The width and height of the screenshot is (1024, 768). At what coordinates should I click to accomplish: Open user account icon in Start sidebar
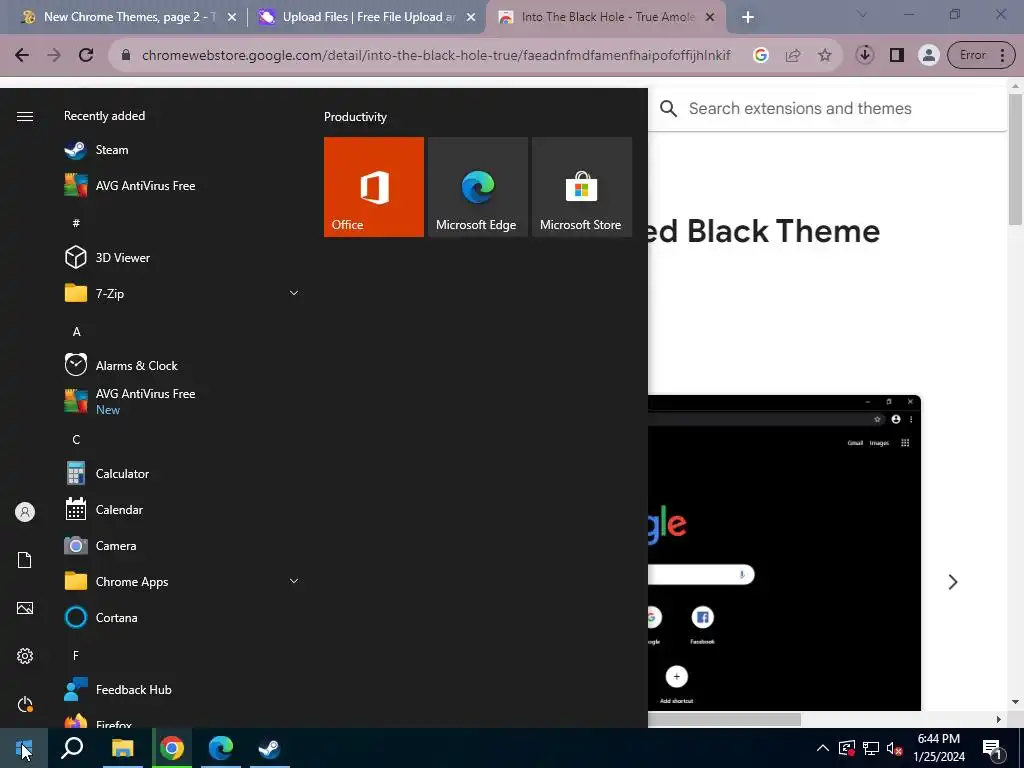click(25, 512)
